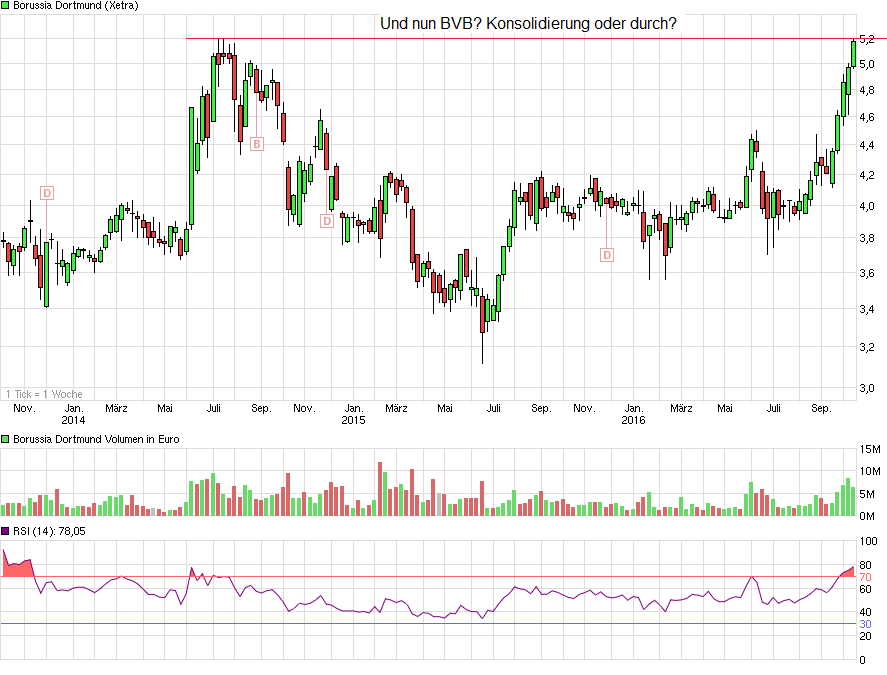This screenshot has height=675, width=887.
Task: Click the 3,6 price axis label
Action: 867,273
